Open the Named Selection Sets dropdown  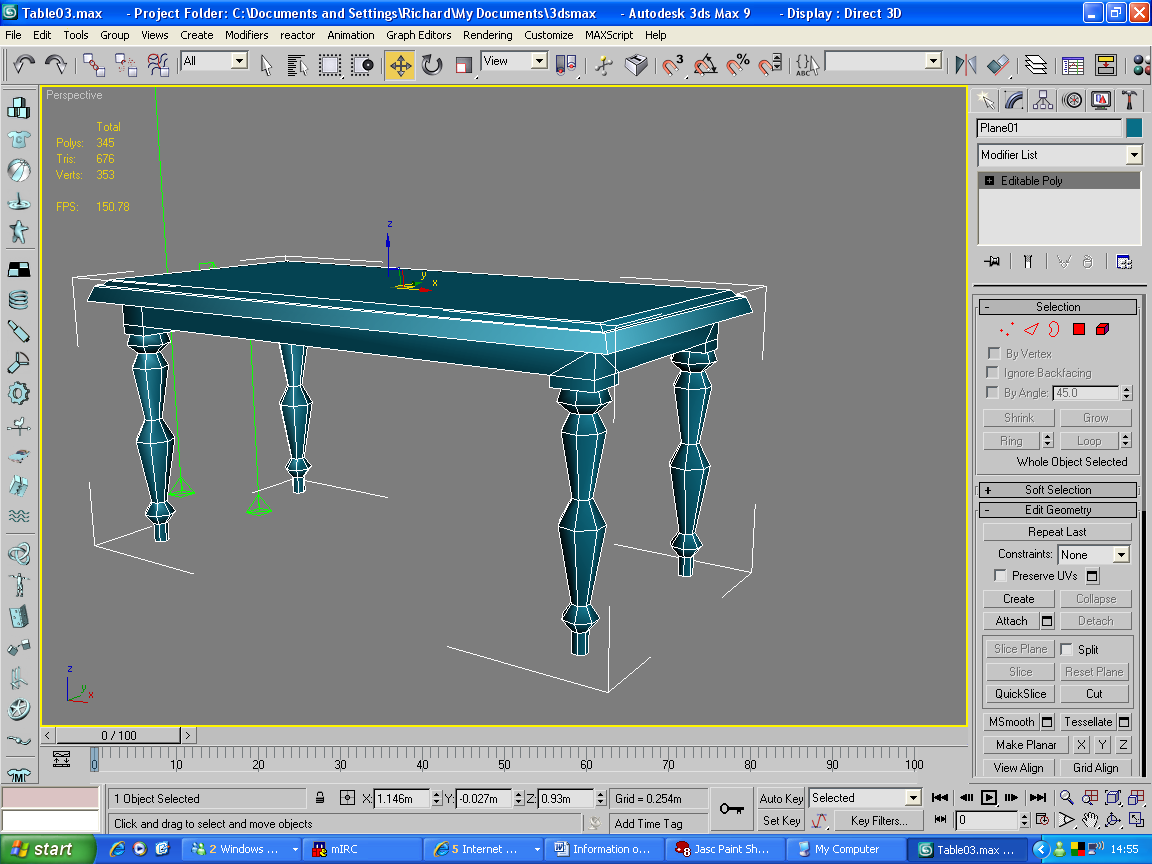click(x=883, y=61)
